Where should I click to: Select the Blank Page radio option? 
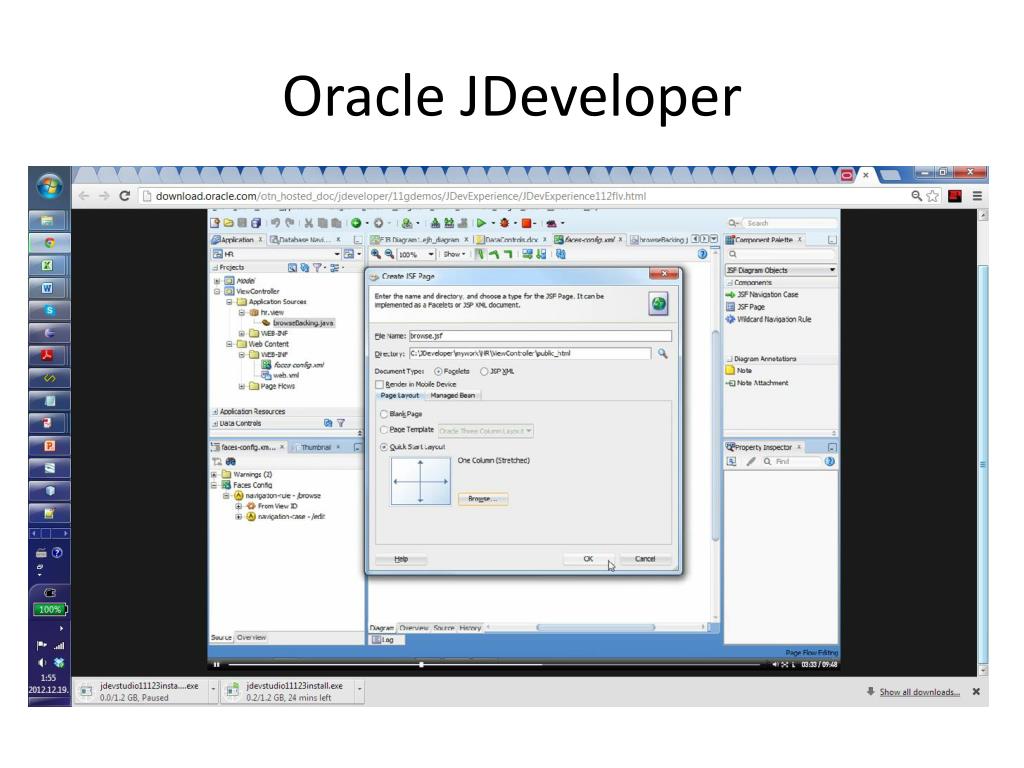tap(384, 414)
